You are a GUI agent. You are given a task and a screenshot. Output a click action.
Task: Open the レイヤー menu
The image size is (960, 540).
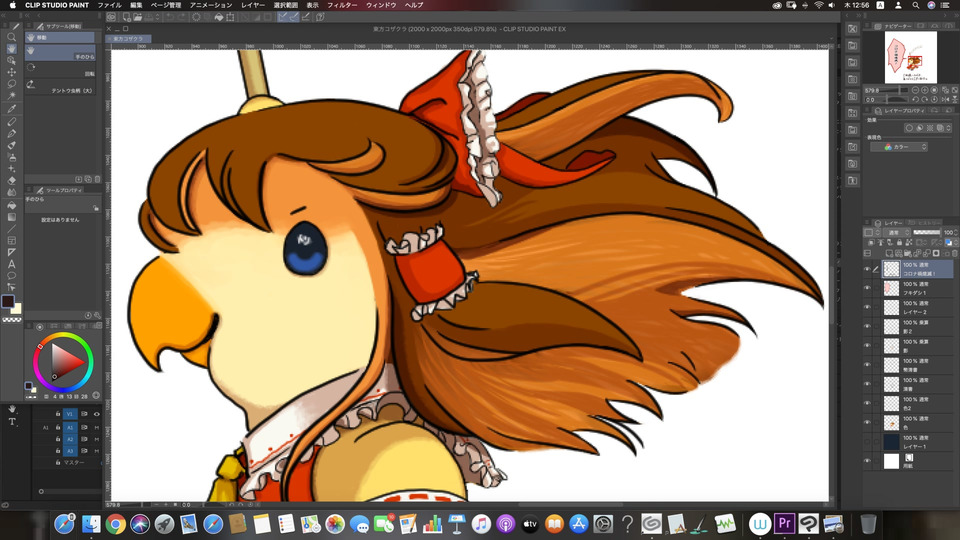[253, 5]
